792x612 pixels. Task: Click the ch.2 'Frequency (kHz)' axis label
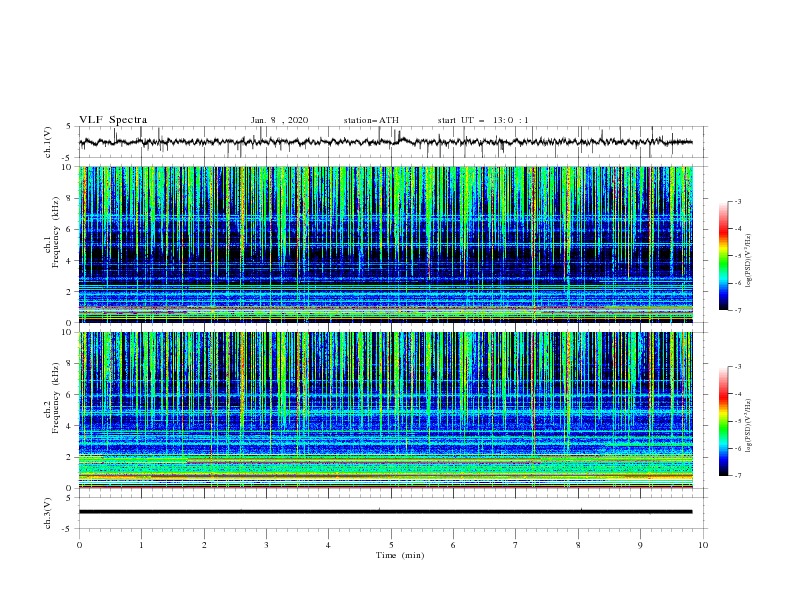click(56, 397)
